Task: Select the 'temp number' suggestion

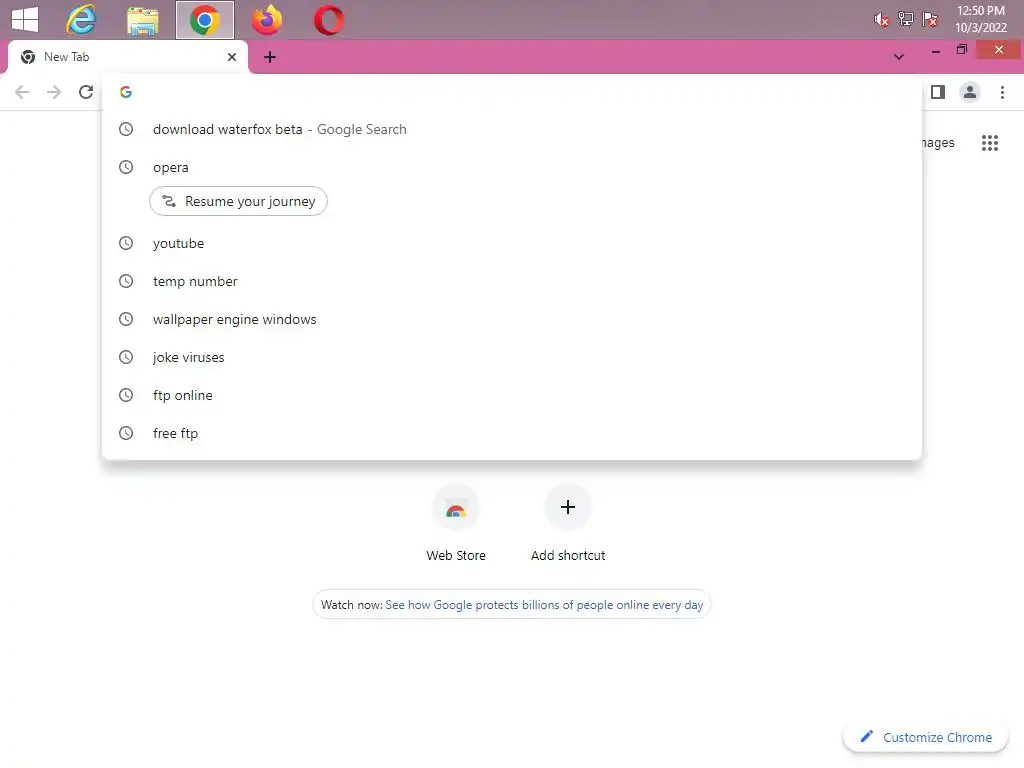Action: coord(512,281)
